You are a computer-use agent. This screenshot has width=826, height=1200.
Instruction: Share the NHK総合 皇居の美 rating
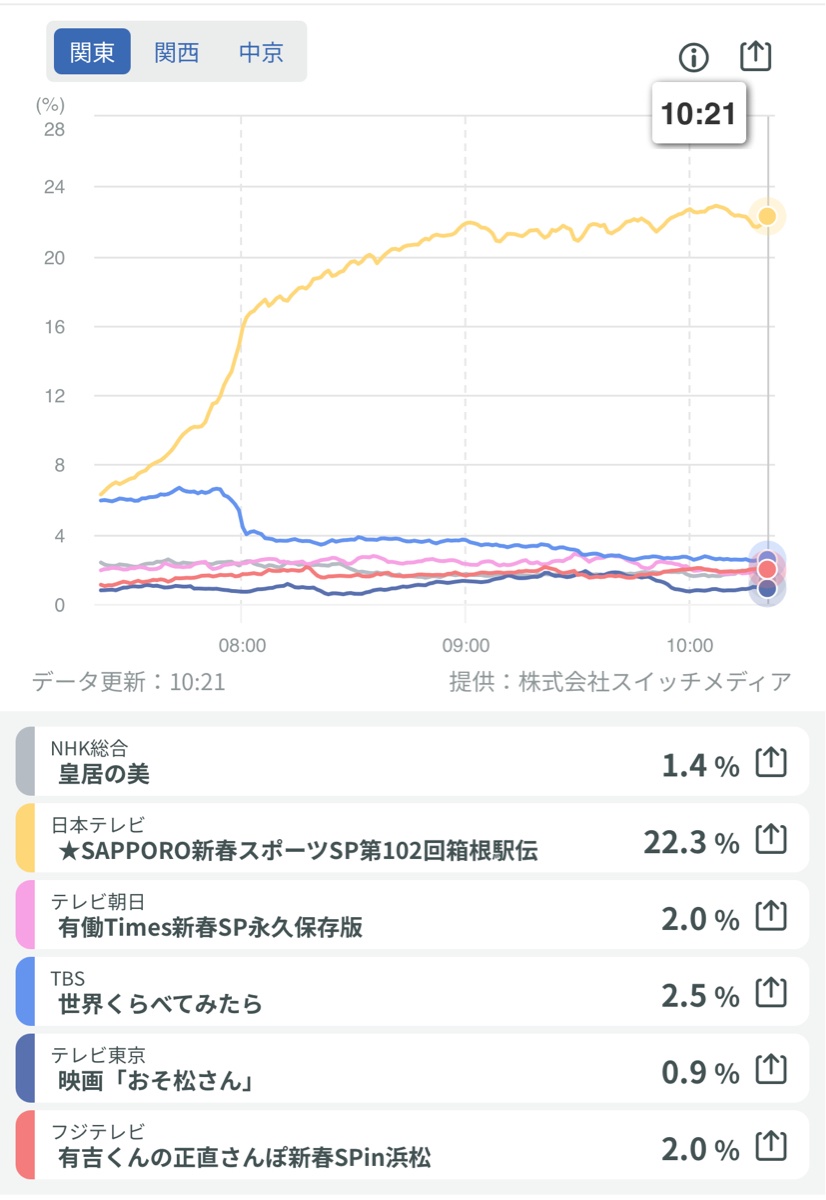pos(771,763)
